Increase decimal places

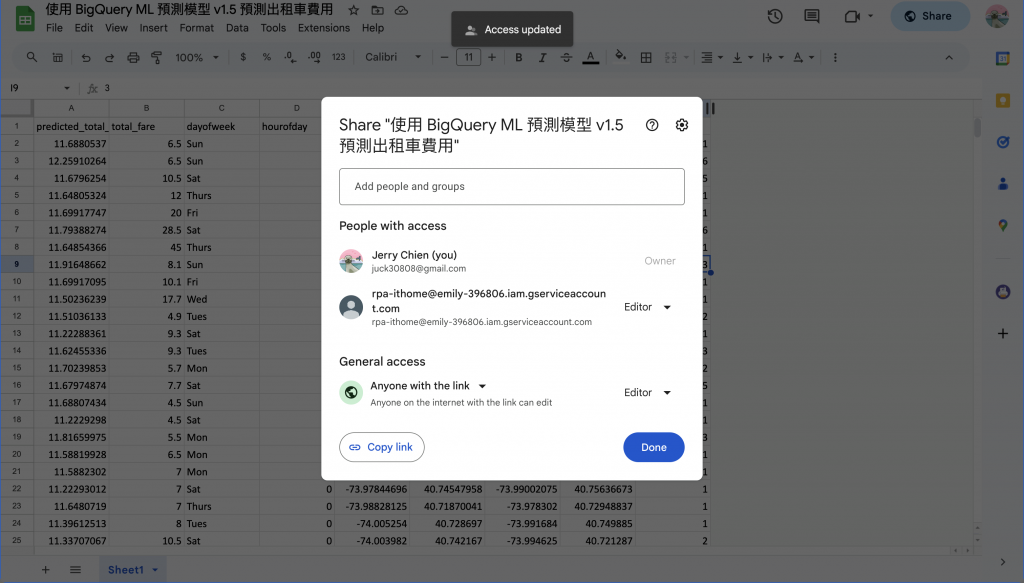click(x=314, y=57)
